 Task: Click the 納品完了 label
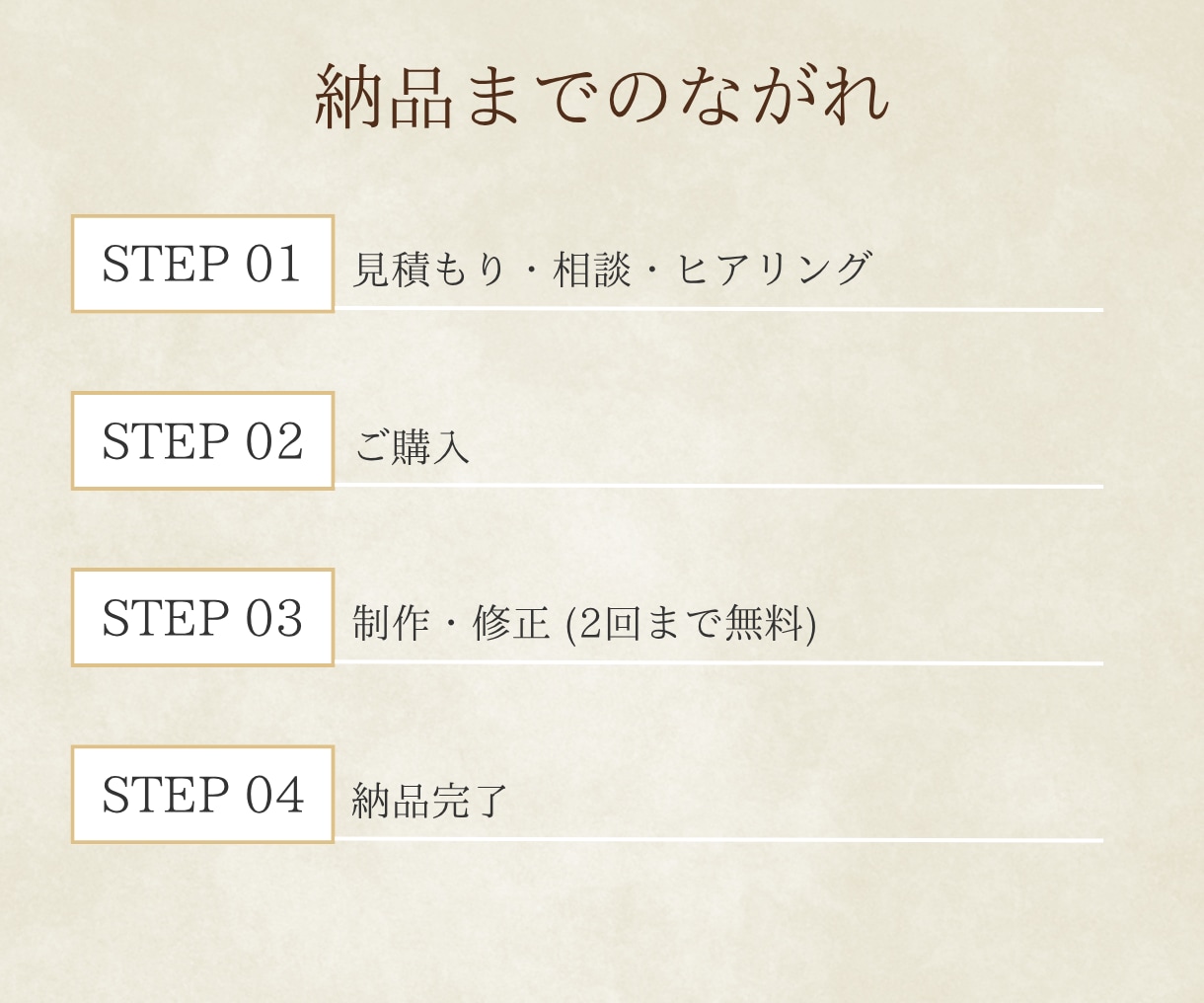430,800
